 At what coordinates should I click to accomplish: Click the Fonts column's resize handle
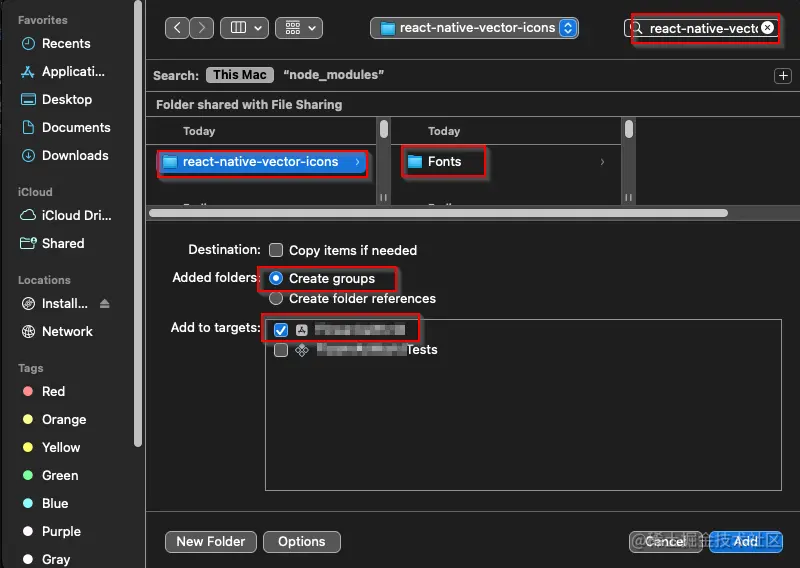(628, 197)
